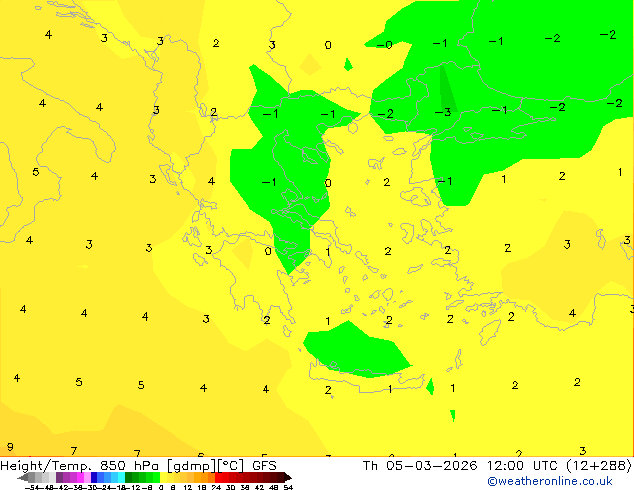Click the -3 temperature value on the map

443,112
